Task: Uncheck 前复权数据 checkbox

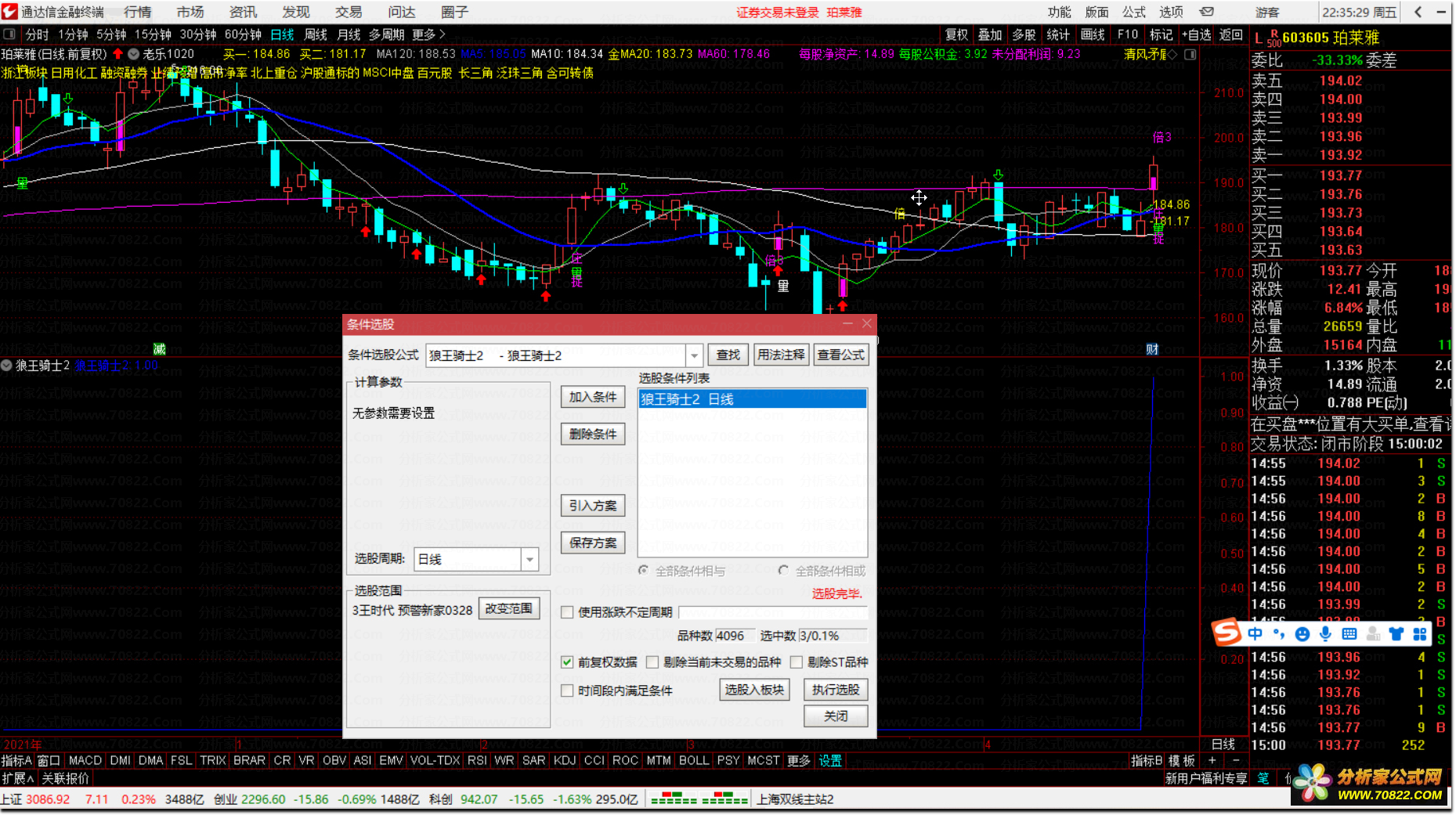Action: [x=567, y=662]
